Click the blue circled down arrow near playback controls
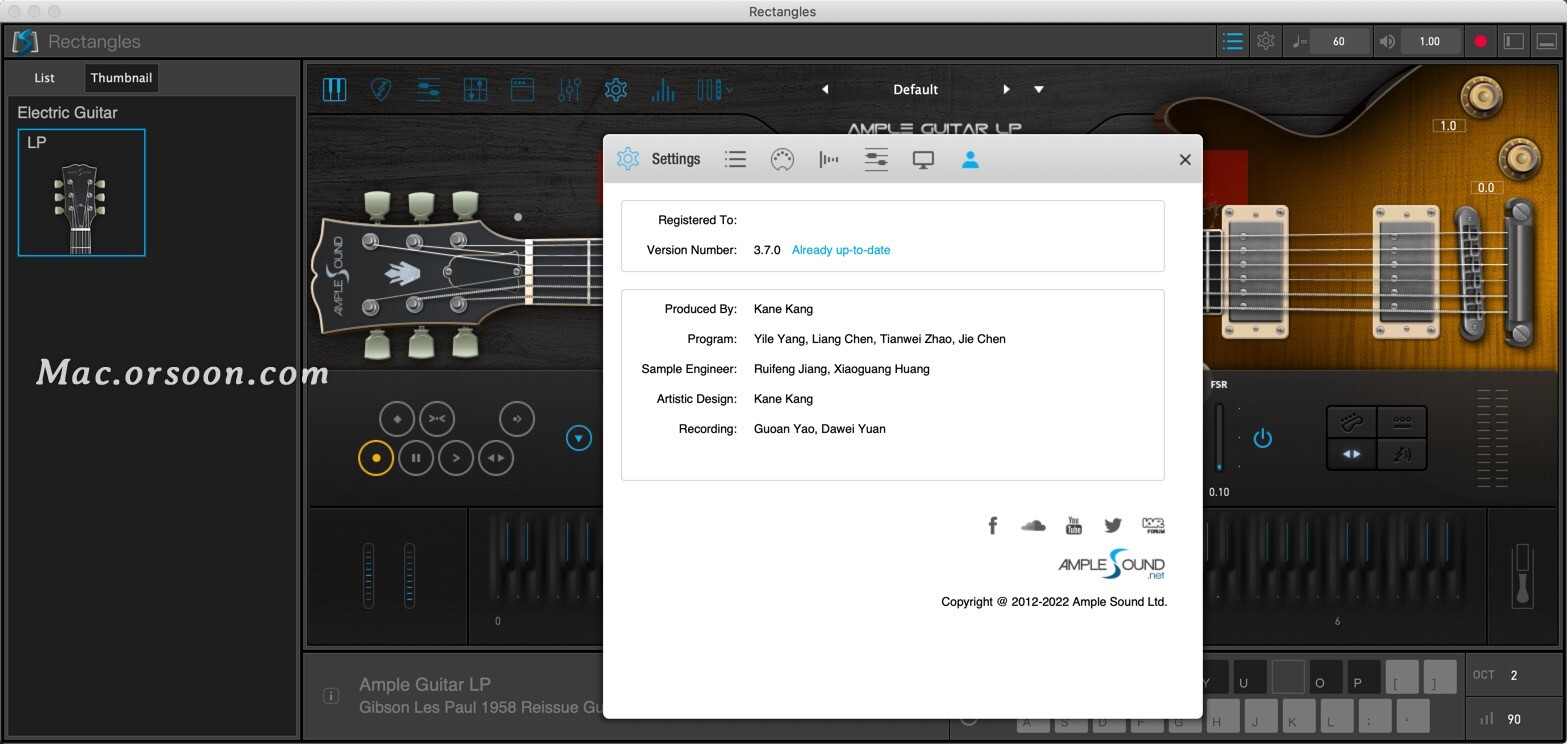 [578, 437]
